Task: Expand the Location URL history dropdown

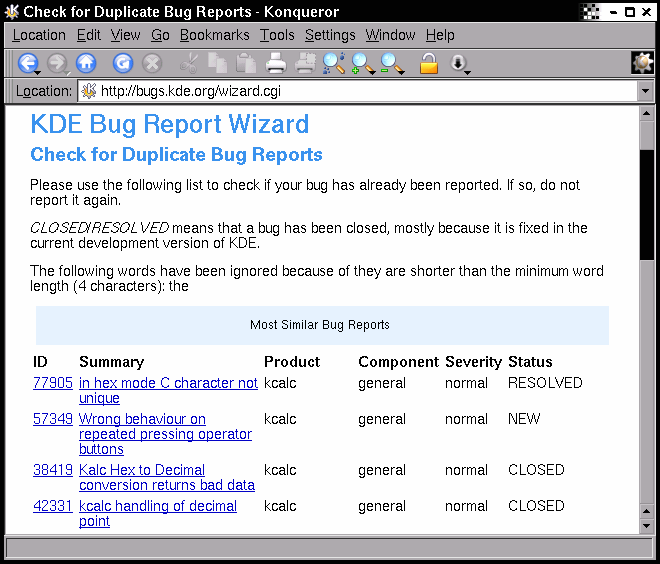Action: 645,91
